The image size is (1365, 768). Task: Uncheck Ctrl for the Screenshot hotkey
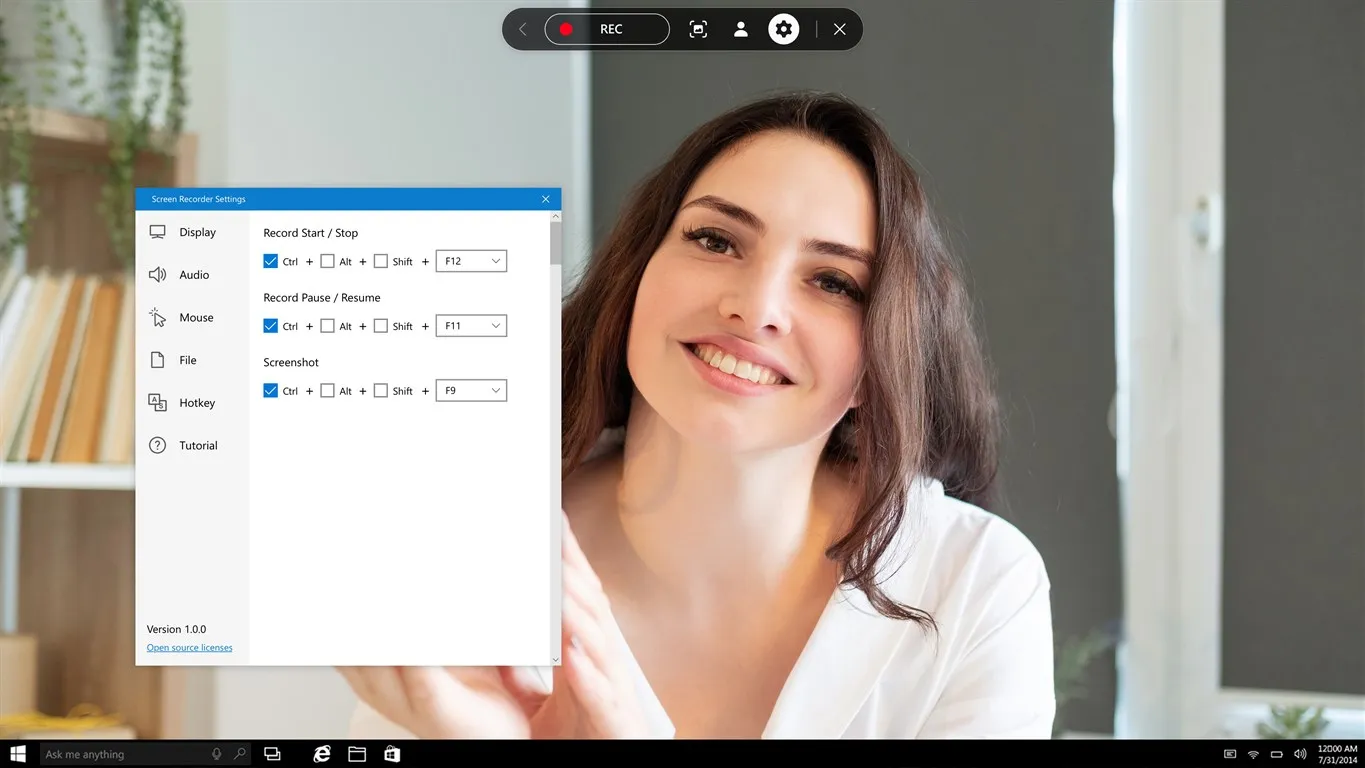pyautogui.click(x=271, y=390)
